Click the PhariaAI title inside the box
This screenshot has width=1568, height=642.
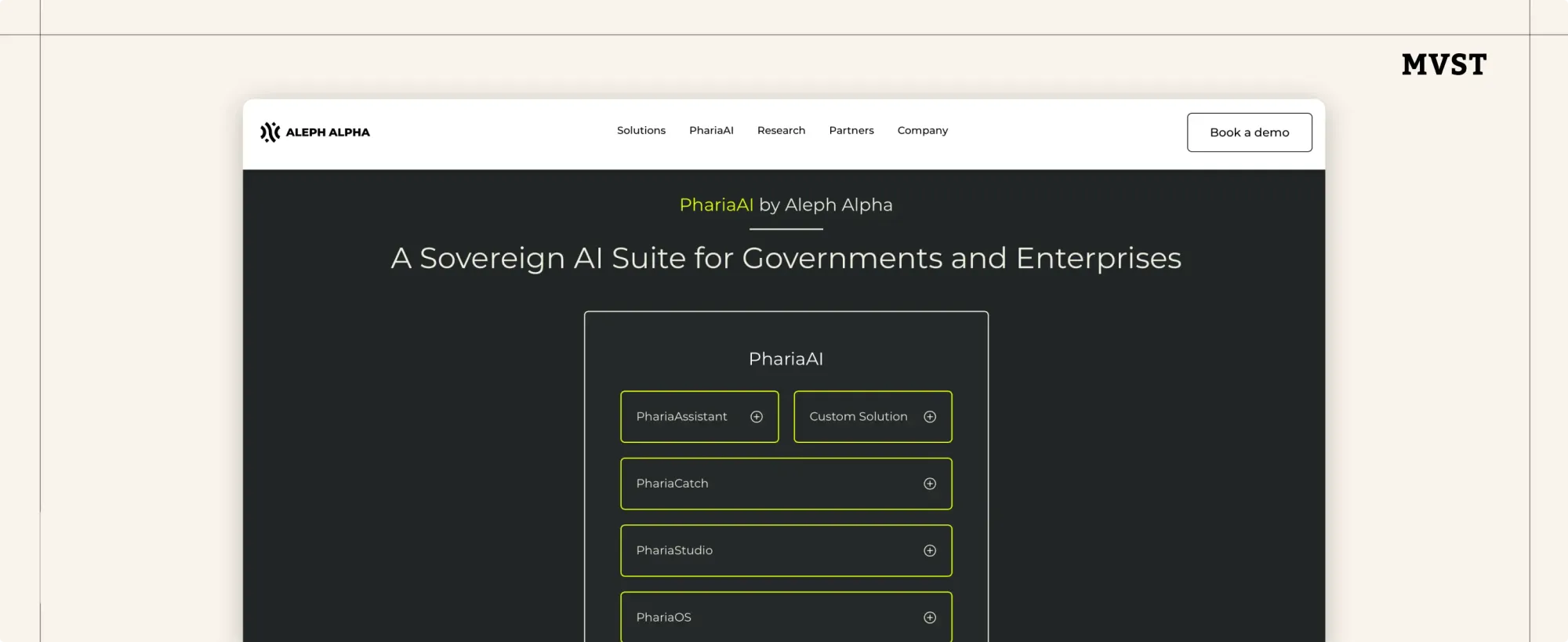pyautogui.click(x=786, y=359)
